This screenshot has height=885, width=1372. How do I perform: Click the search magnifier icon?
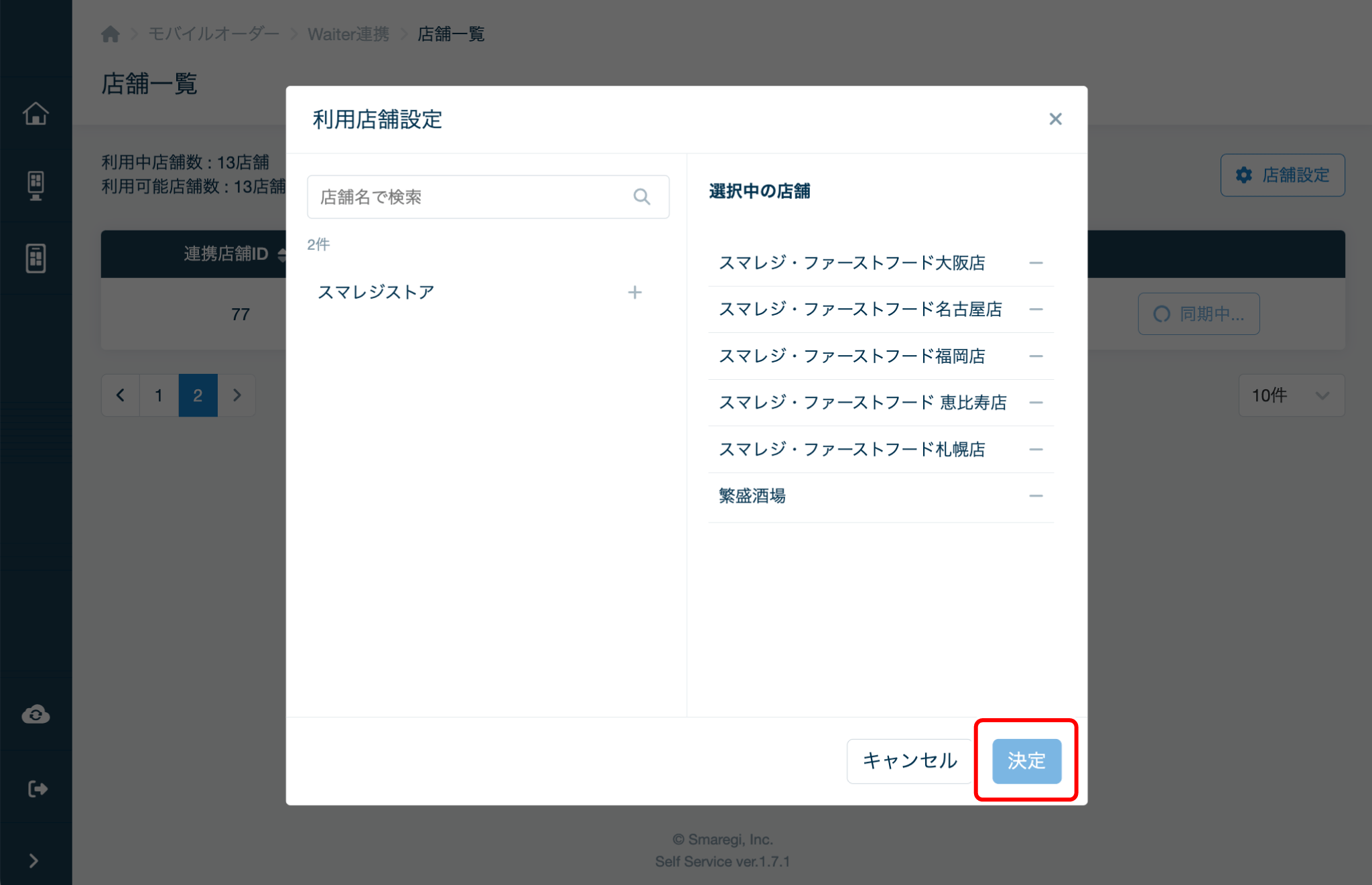[x=641, y=196]
